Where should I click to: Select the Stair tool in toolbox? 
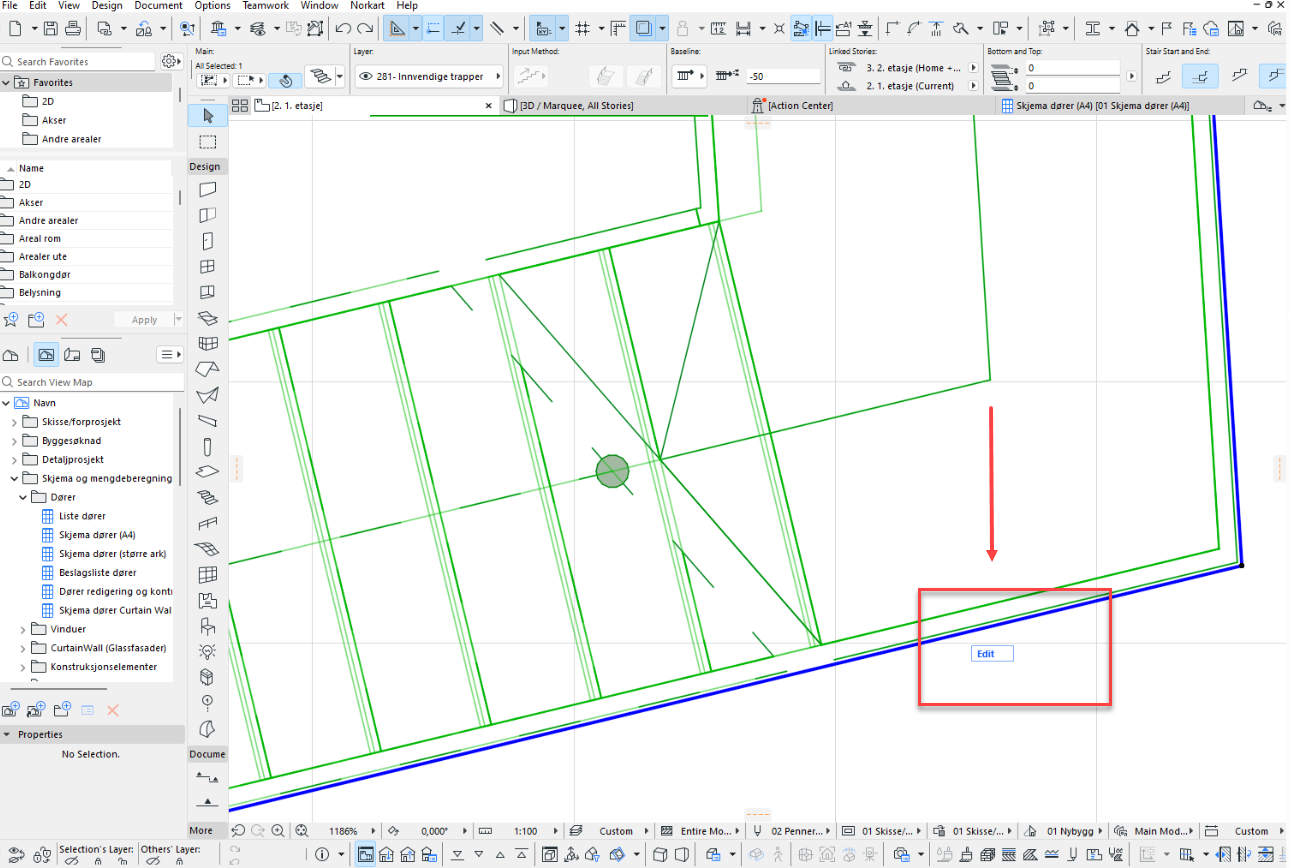[208, 497]
